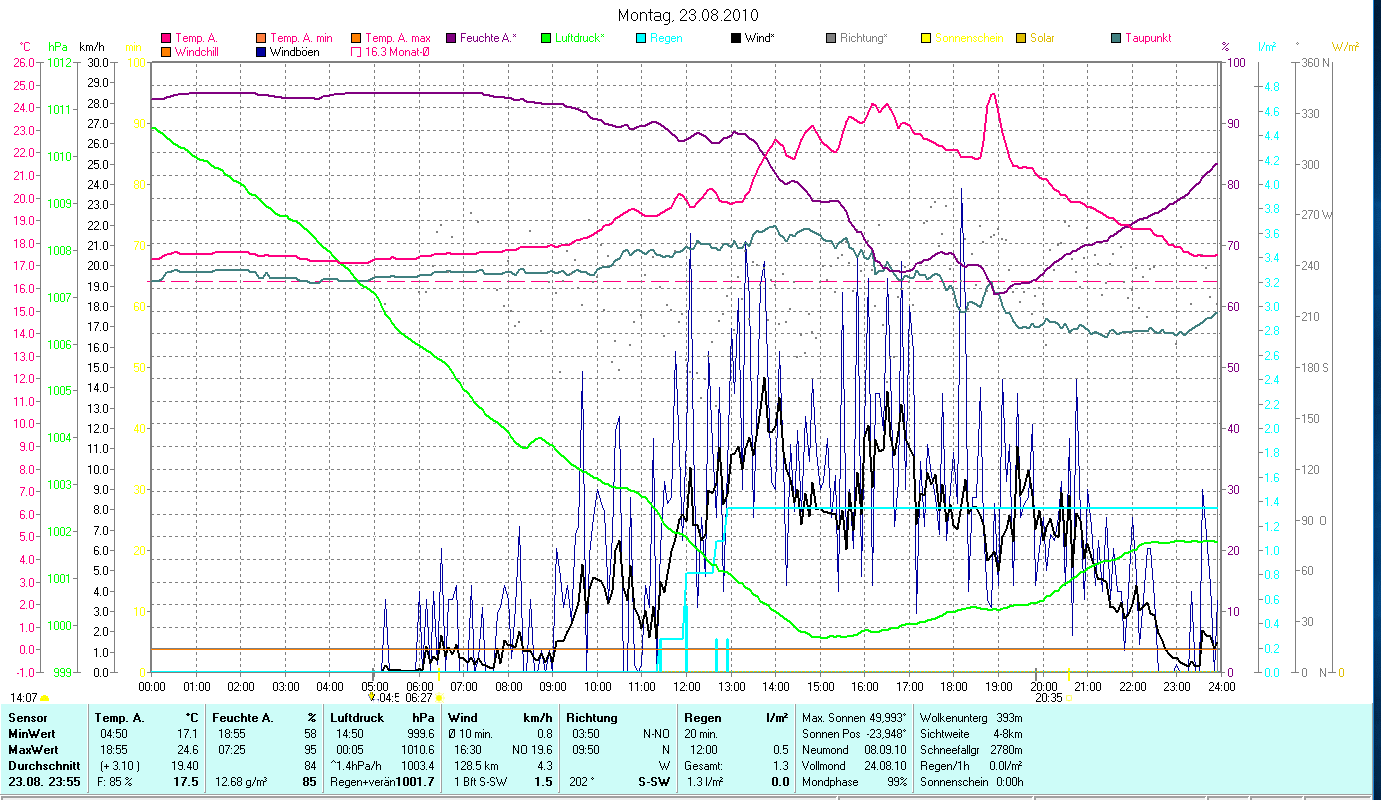Click the 06:27 sunrise marker on time axis
This screenshot has height=800, width=1381.
click(x=419, y=697)
